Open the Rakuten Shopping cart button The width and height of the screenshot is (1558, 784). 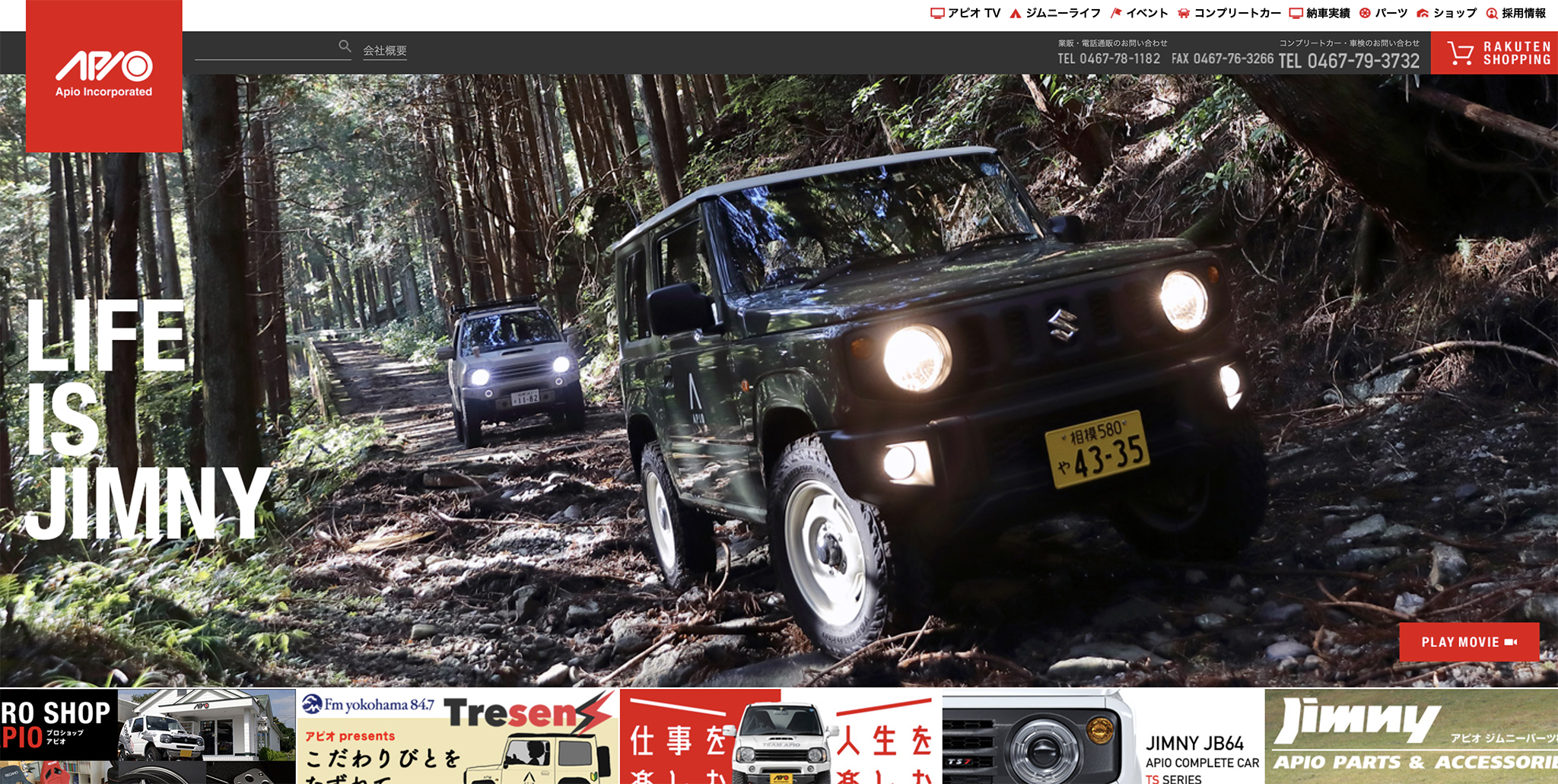point(1494,53)
